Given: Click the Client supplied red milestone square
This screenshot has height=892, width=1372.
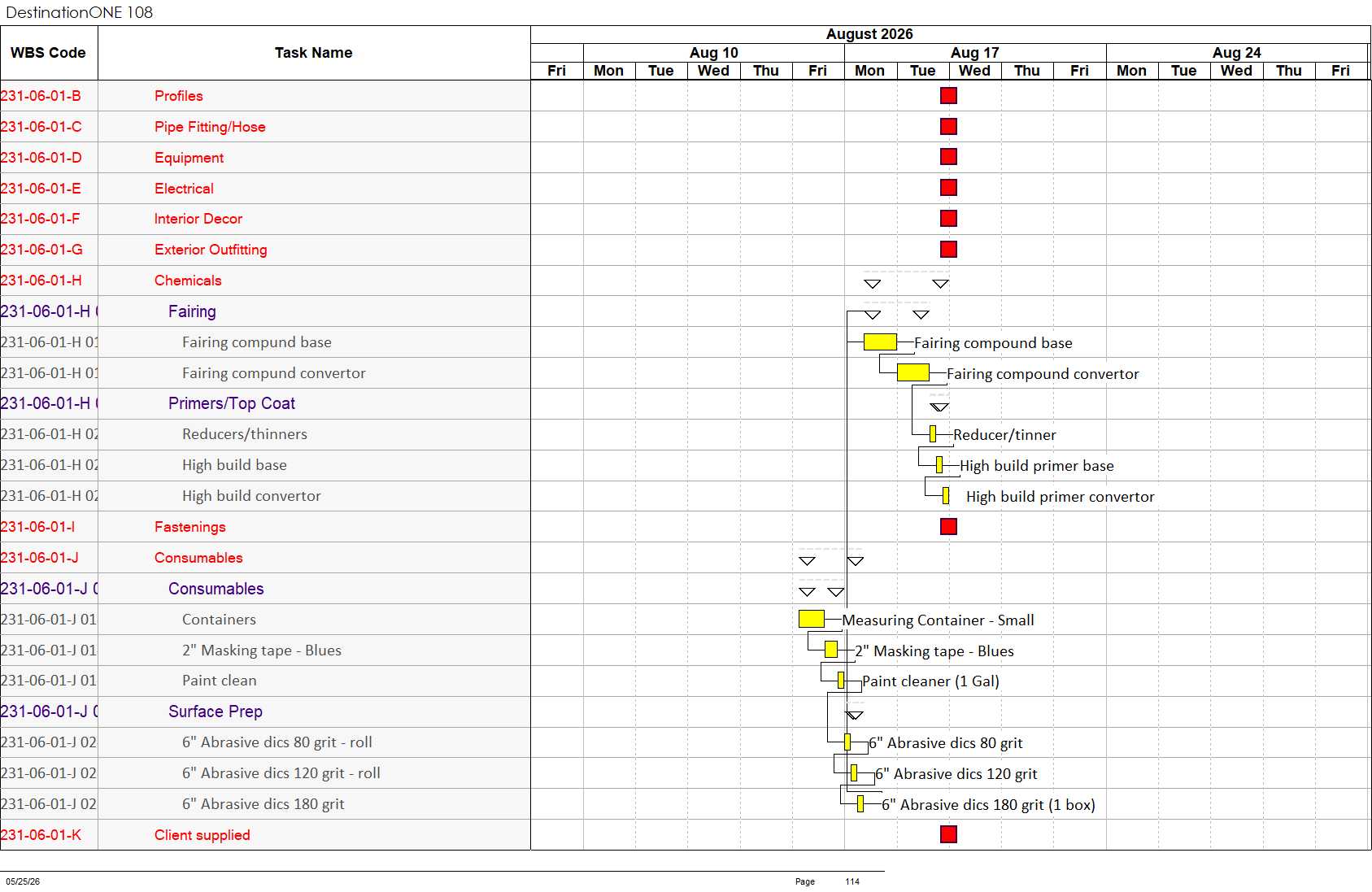Looking at the screenshot, I should (x=948, y=834).
